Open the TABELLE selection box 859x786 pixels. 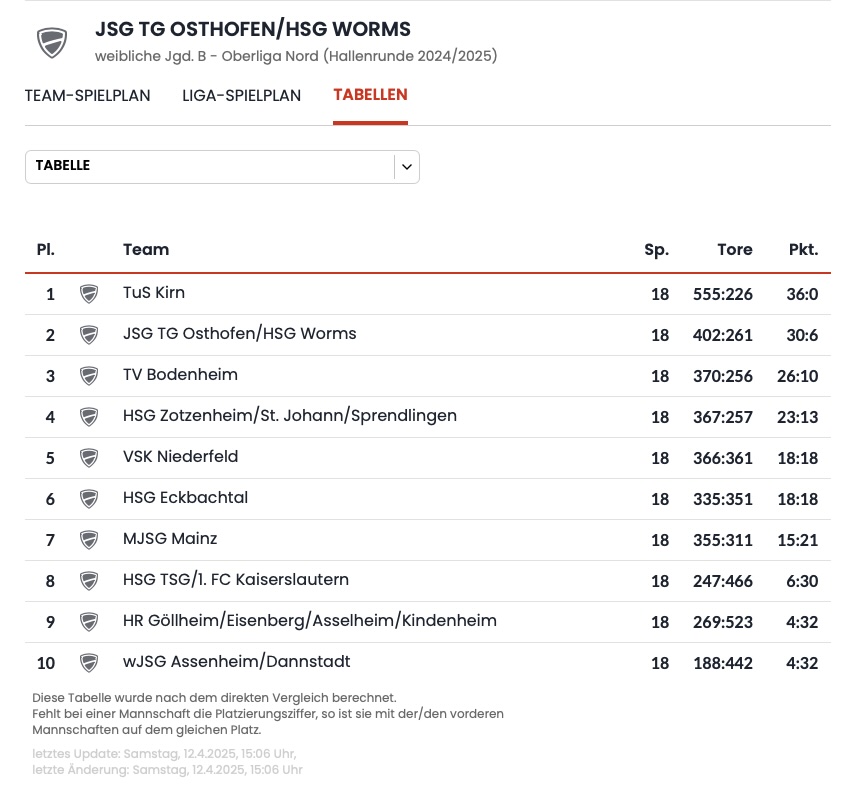(210, 167)
